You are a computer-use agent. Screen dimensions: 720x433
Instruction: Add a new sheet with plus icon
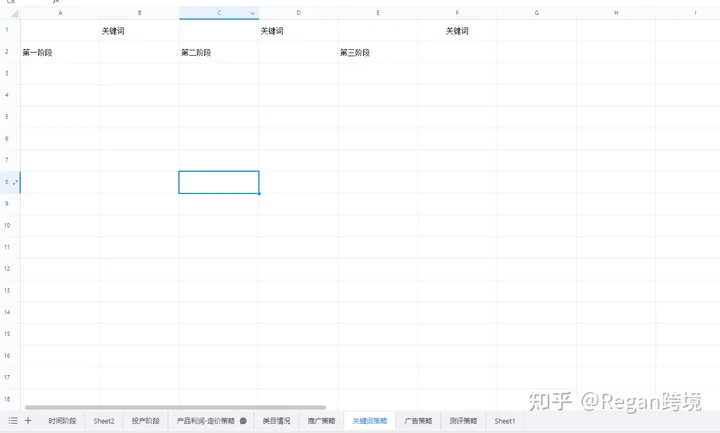(x=28, y=421)
